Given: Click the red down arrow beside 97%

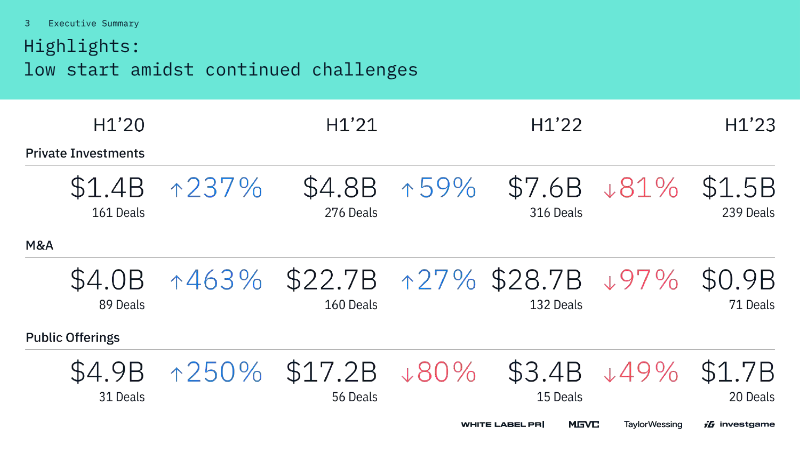Looking at the screenshot, I should [x=610, y=280].
